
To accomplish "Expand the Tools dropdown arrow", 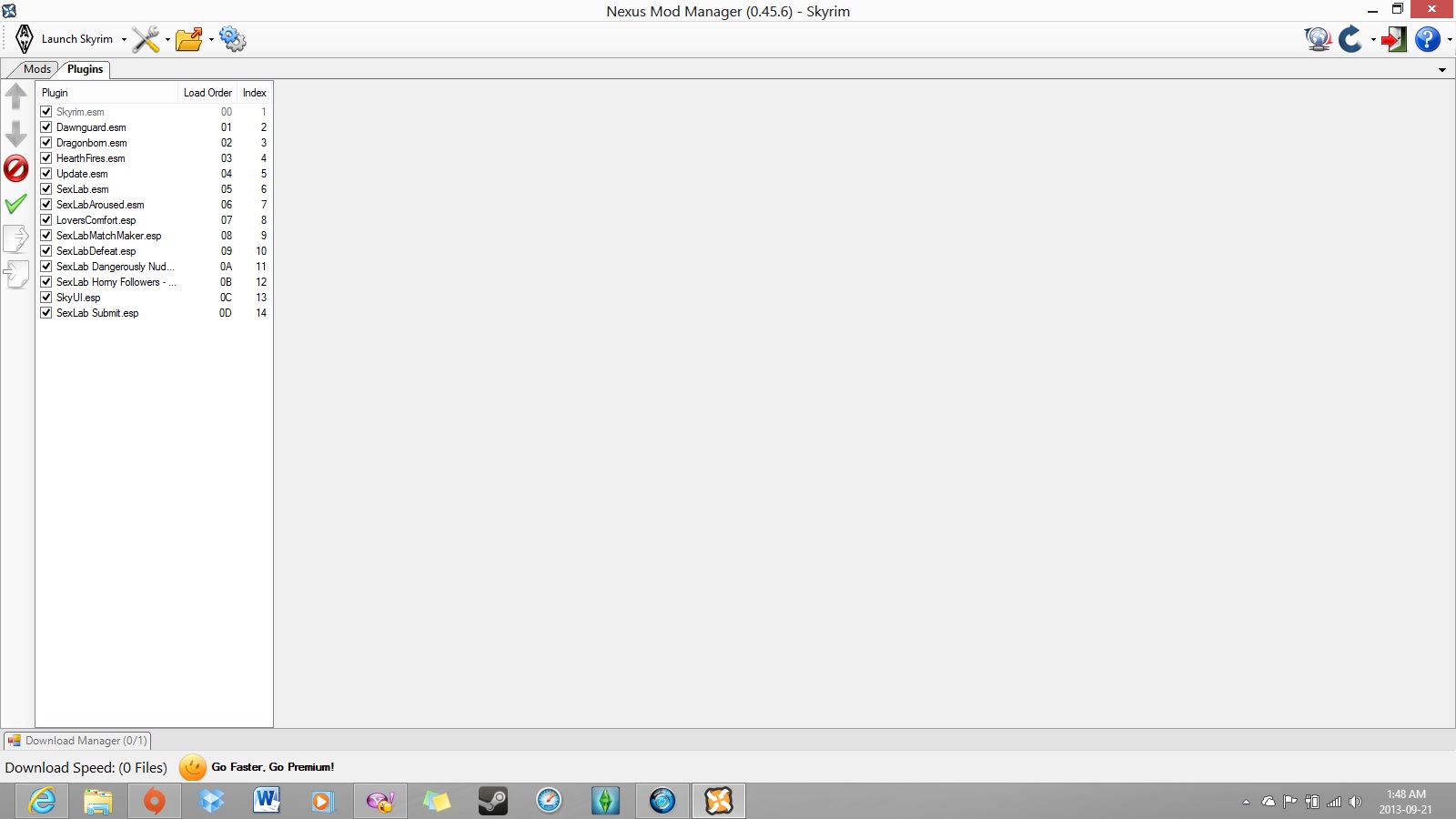I will tap(167, 40).
